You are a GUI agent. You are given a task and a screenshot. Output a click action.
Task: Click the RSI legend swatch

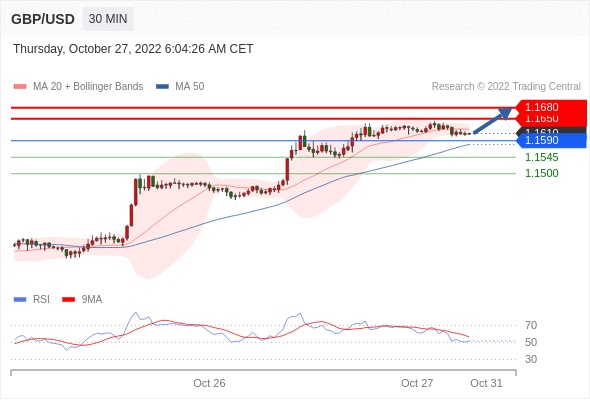(20, 300)
